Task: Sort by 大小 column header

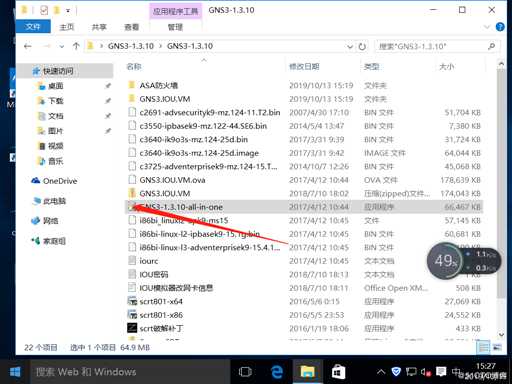Action: click(x=447, y=67)
